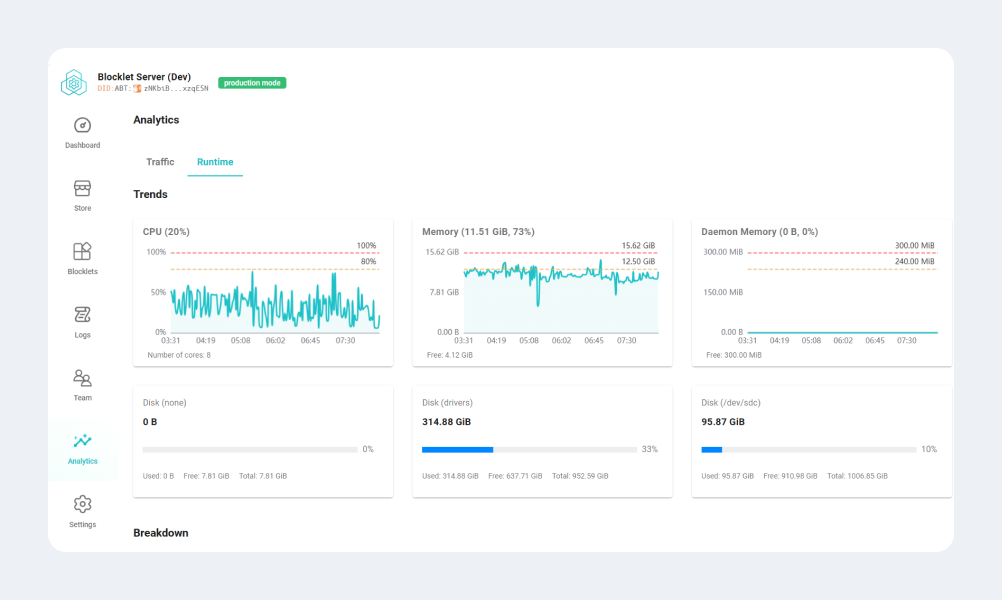1002x600 pixels.
Task: Click the Breakdown section heading
Action: point(161,532)
